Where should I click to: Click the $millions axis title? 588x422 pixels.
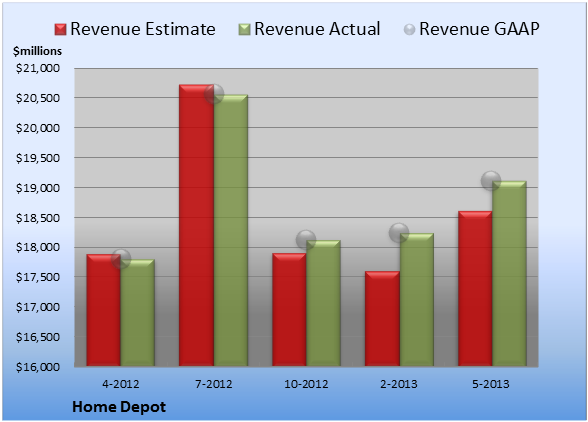(x=38, y=51)
